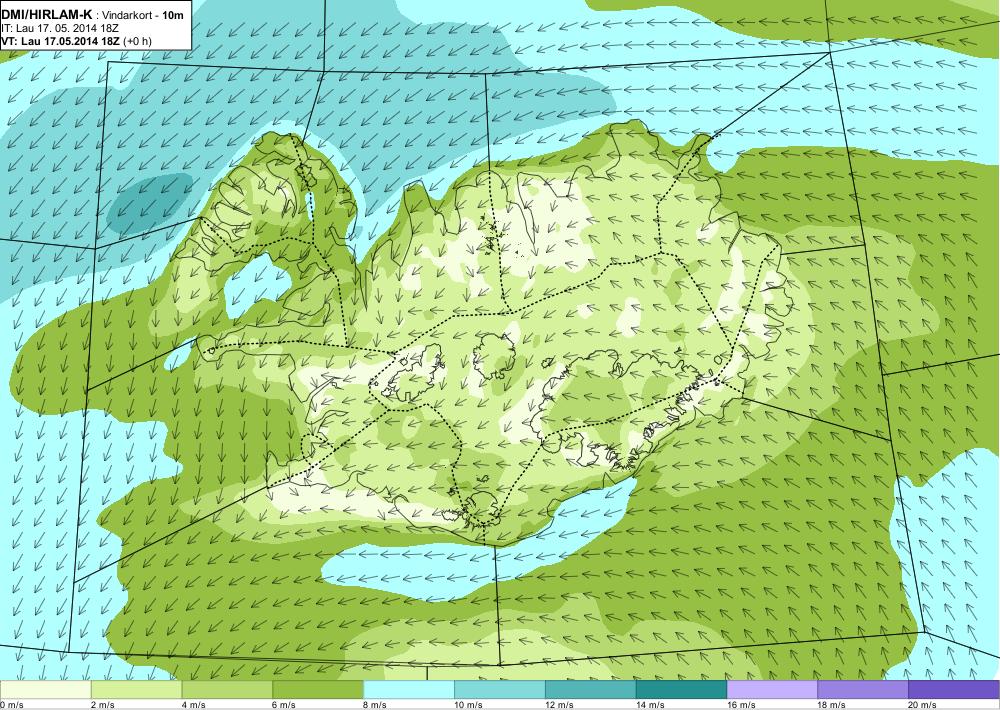Select the deep violet legend swatch above 20 m/s
Image resolution: width=1000 pixels, height=710 pixels.
tap(954, 690)
